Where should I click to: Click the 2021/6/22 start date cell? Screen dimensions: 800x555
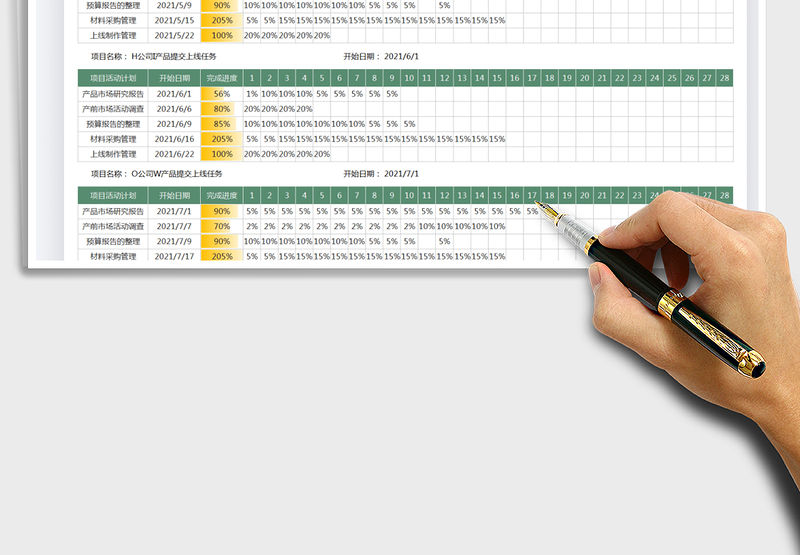click(174, 154)
